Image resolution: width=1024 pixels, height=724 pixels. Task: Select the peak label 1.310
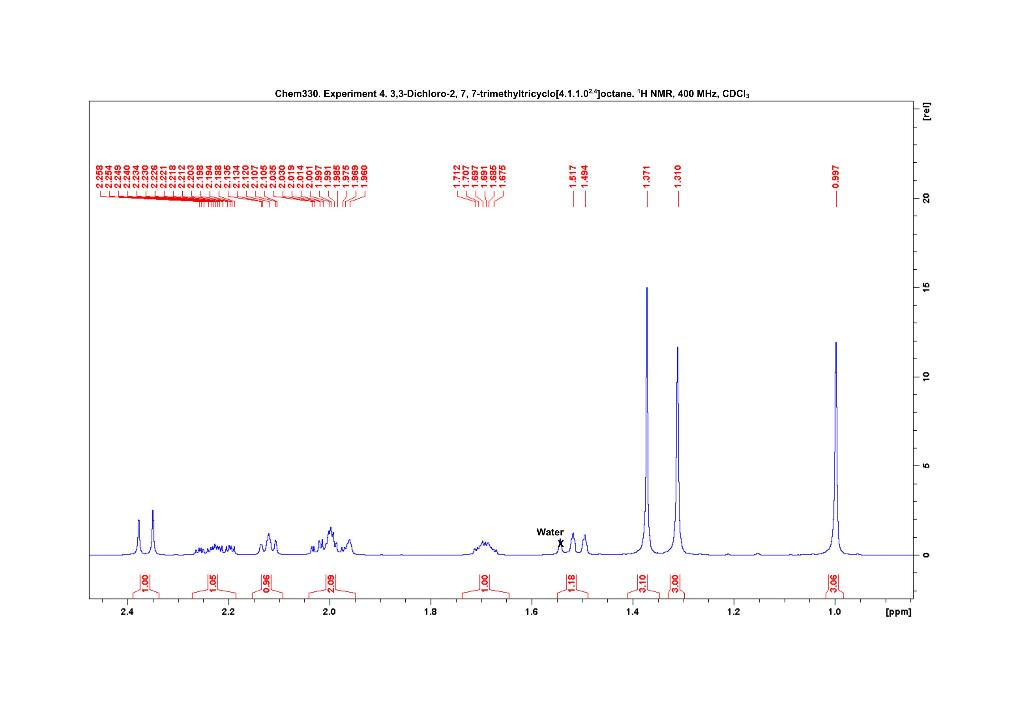point(677,177)
